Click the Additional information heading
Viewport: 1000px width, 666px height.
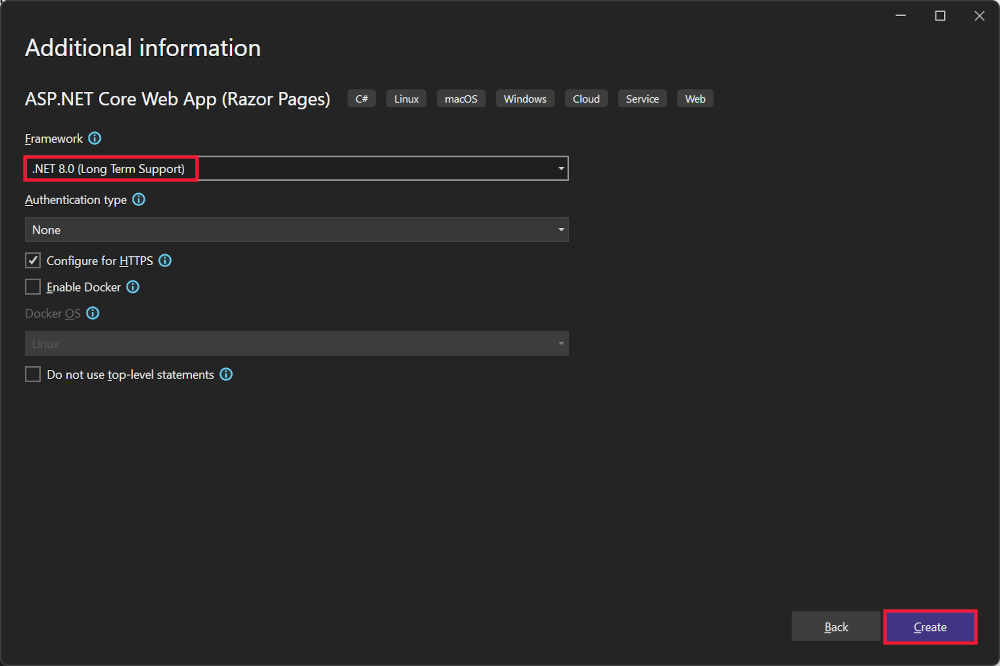143,48
